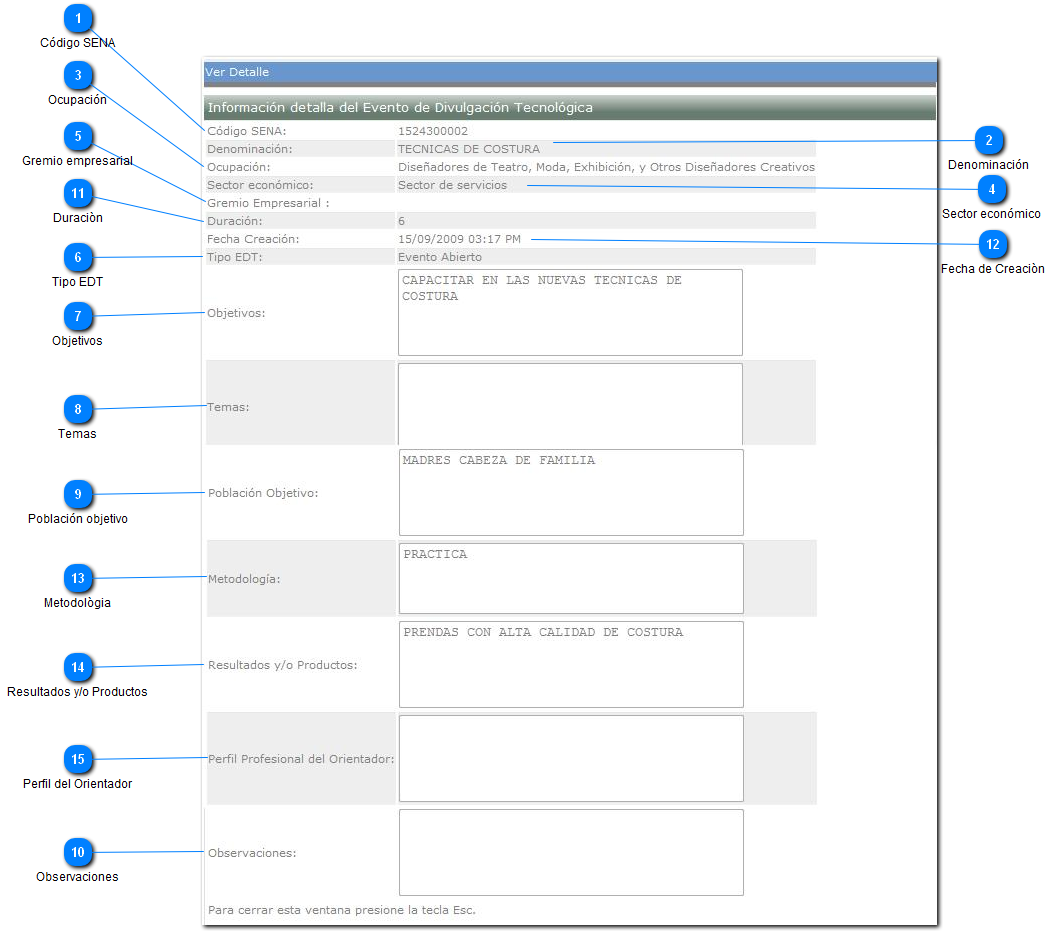Screen dimensions: 1050x938
Task: Select the Ocupación value Diseñadores de Teatro
Action: pyautogui.click(x=606, y=167)
